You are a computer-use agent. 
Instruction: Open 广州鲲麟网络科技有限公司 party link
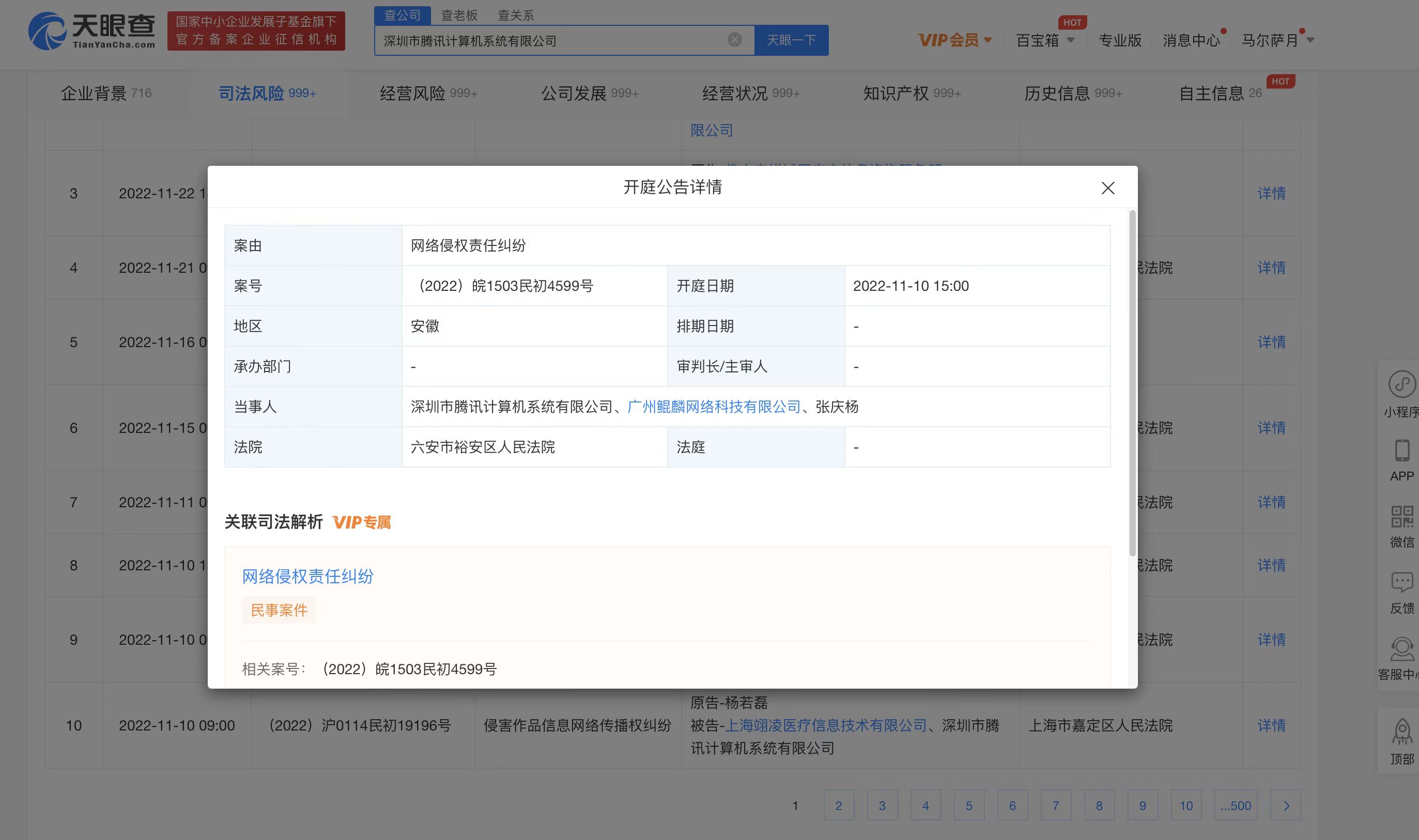point(714,407)
